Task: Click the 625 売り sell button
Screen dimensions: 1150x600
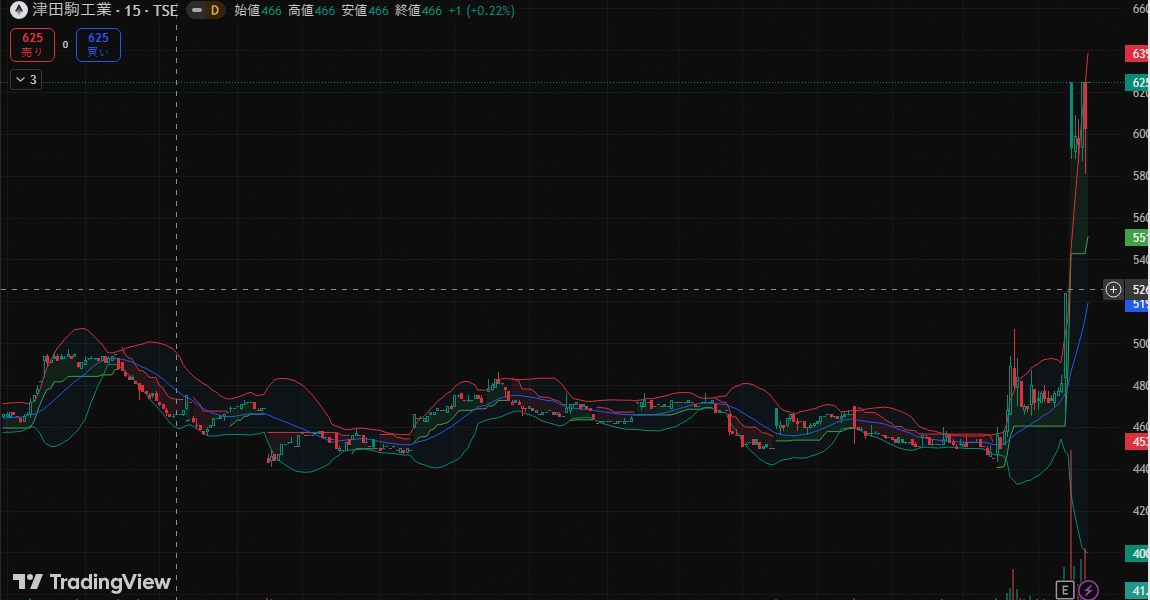Action: (x=32, y=45)
